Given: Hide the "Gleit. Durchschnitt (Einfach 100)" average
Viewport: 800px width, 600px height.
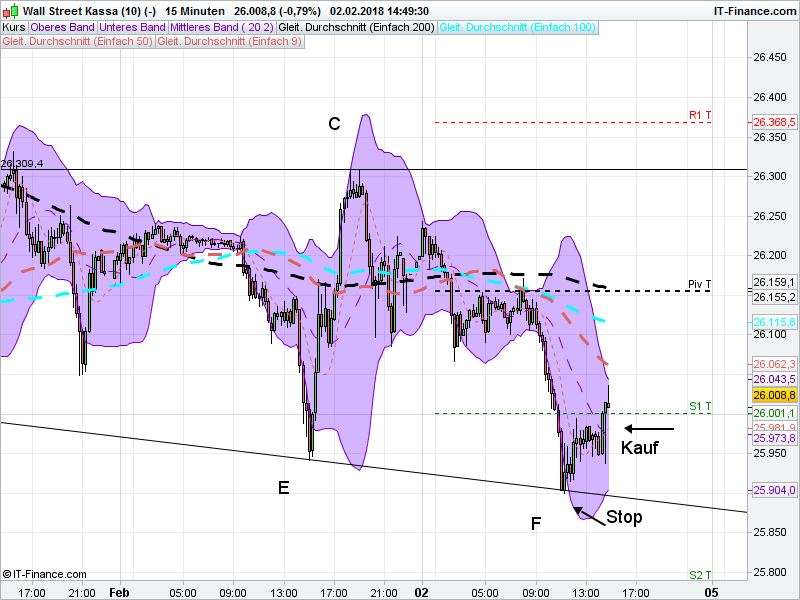Looking at the screenshot, I should [518, 27].
